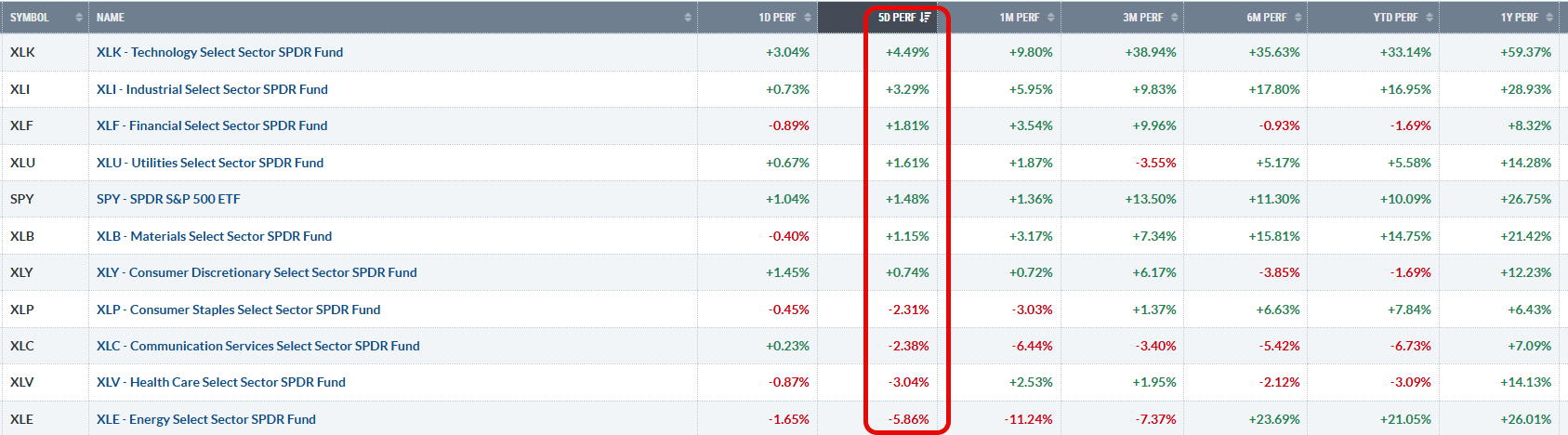Open XLY Consumer Discretionary Select Sector link
Viewport: 1568px width, 435px height.
point(257,272)
